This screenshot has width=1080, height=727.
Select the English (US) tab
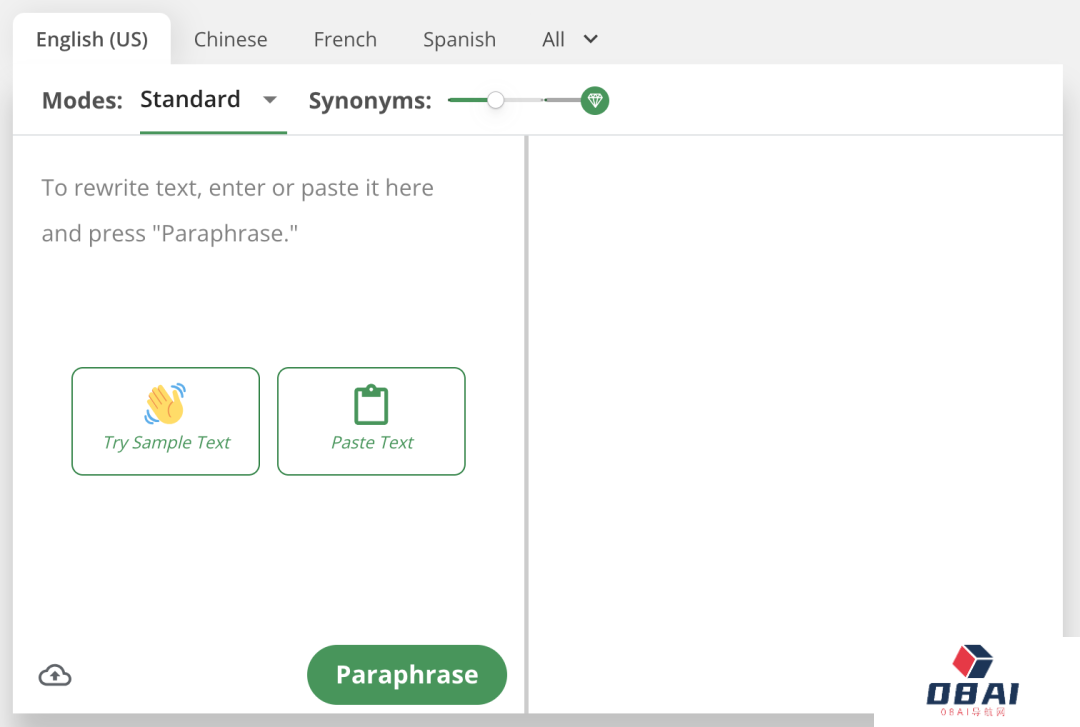coord(92,40)
